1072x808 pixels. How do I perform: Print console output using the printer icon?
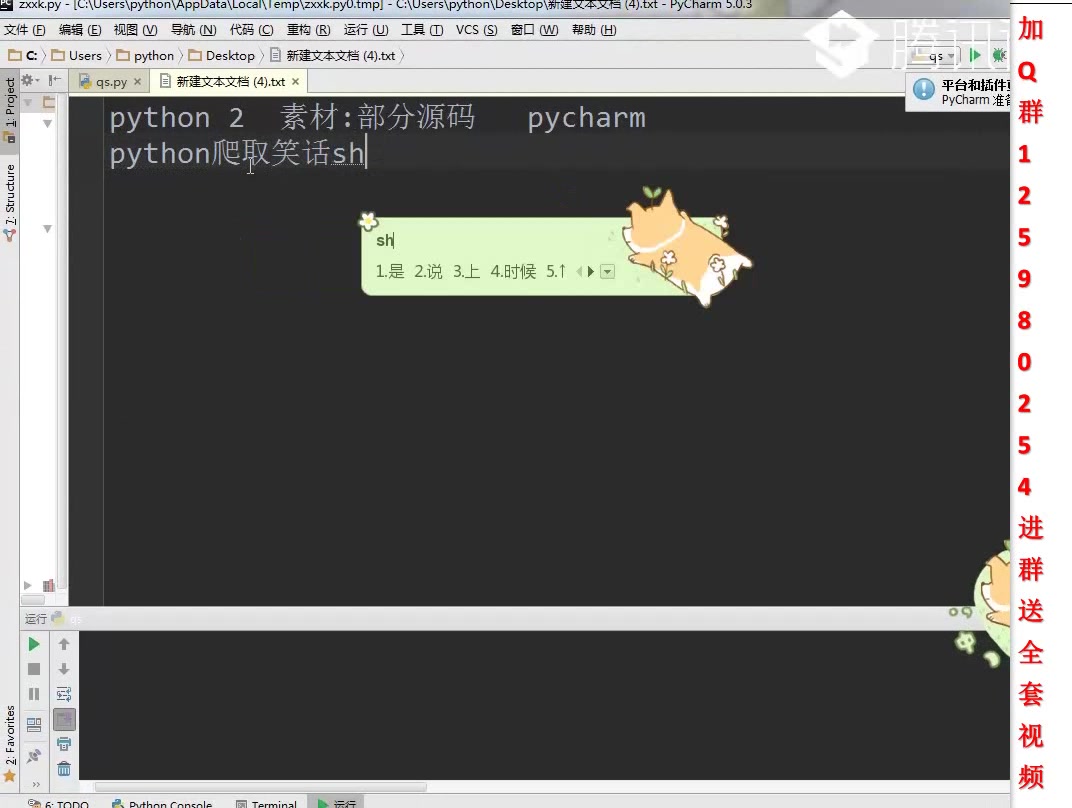(x=64, y=744)
